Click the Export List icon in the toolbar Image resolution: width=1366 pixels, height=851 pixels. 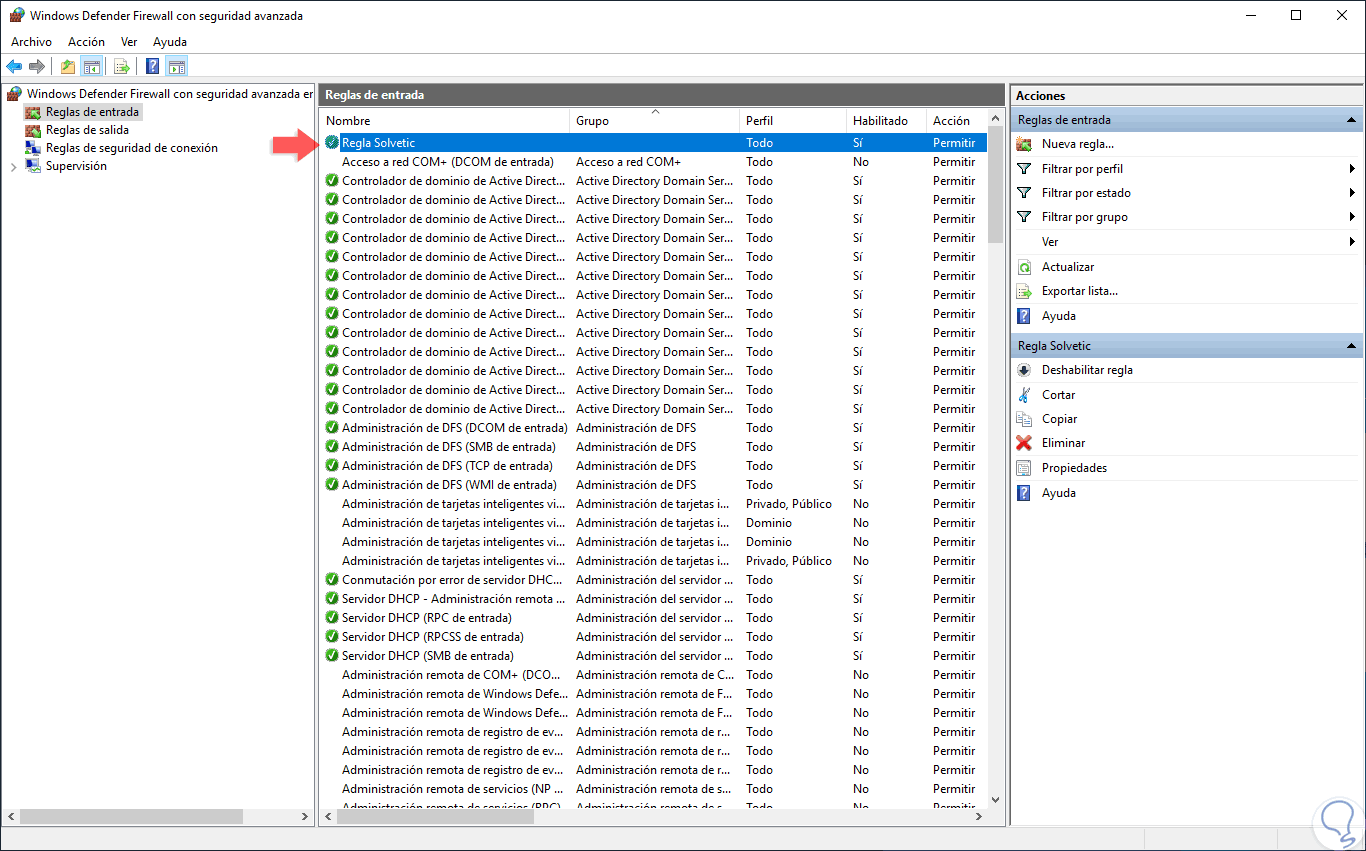tap(122, 67)
